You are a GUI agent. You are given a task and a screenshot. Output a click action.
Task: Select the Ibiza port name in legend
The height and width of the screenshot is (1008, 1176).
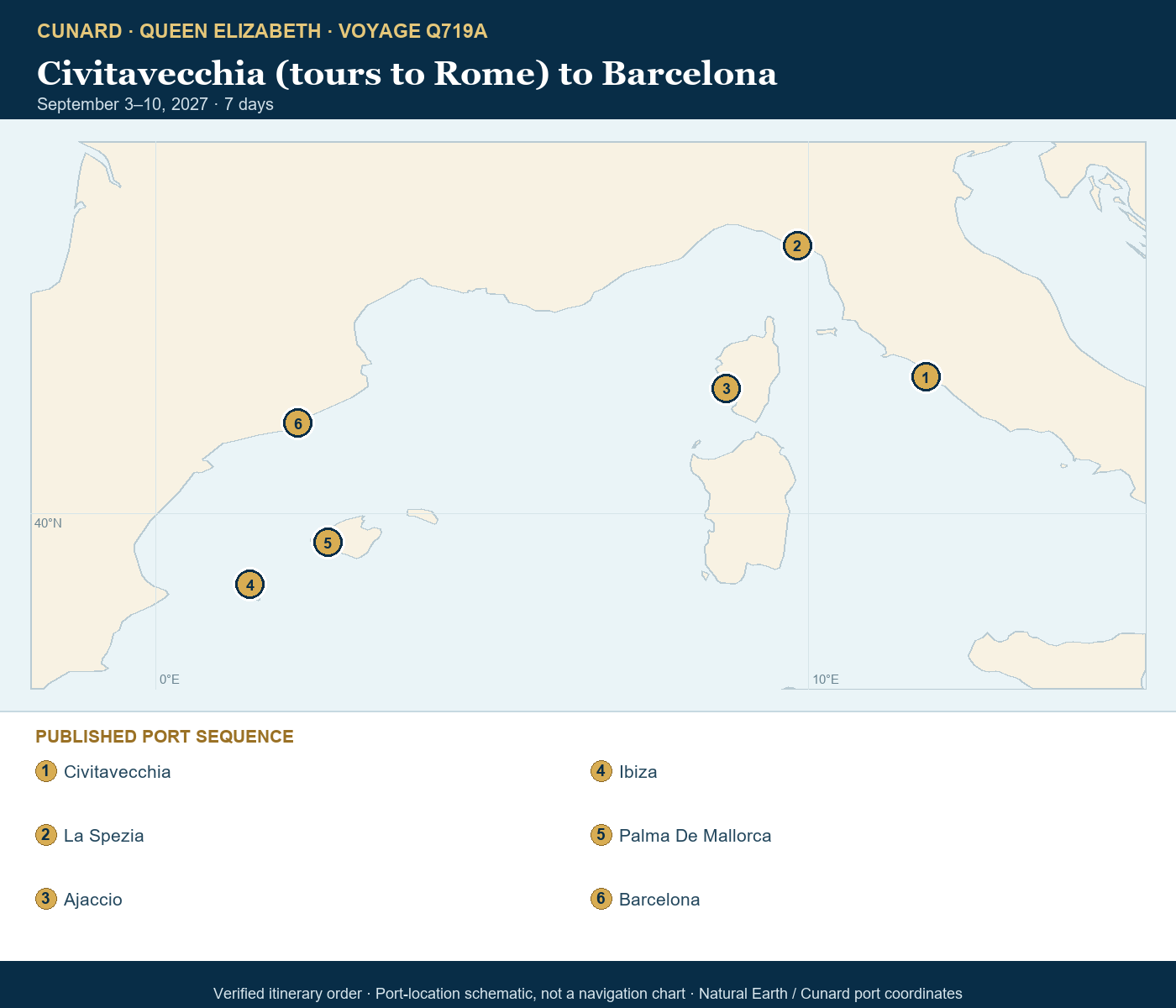pyautogui.click(x=638, y=772)
